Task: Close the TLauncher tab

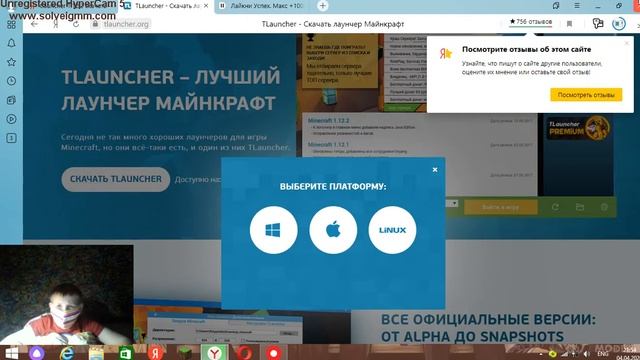Action: pyautogui.click(x=206, y=6)
